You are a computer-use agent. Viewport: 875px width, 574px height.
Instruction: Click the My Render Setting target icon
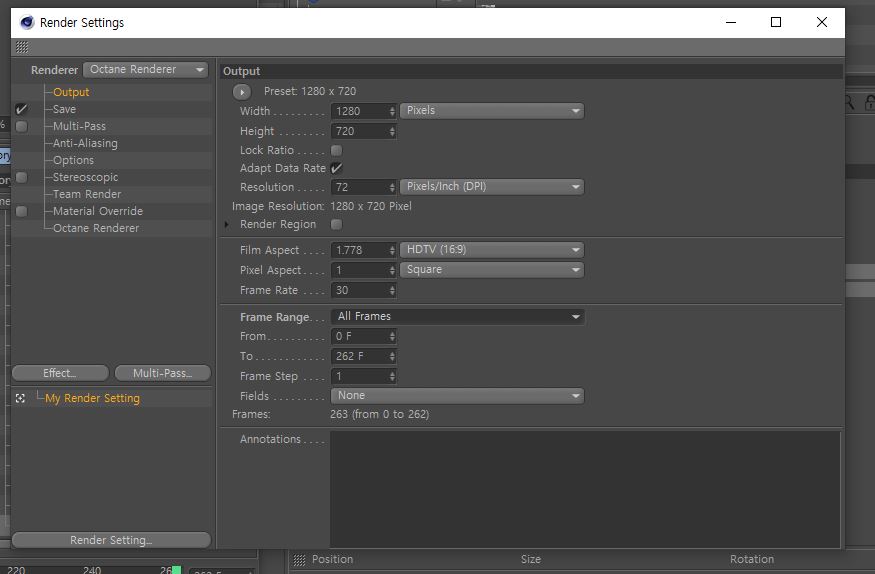tap(21, 398)
